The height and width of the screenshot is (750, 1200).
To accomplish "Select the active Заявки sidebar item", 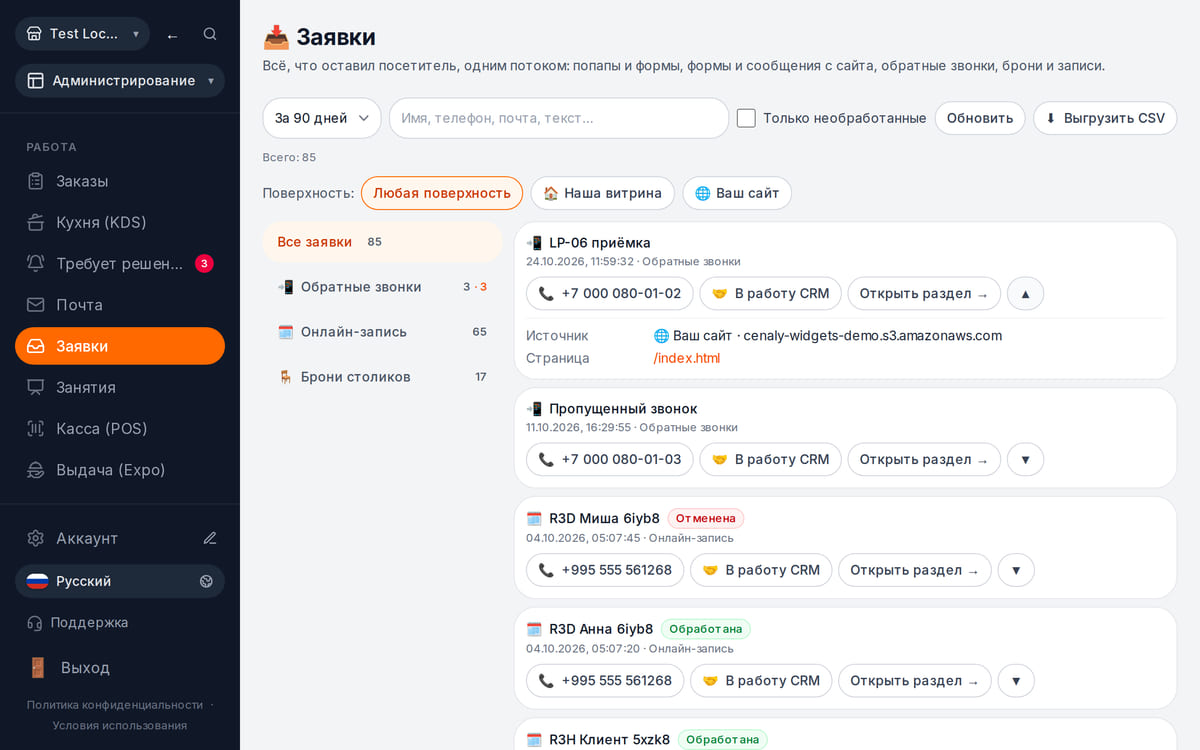I will click(120, 346).
